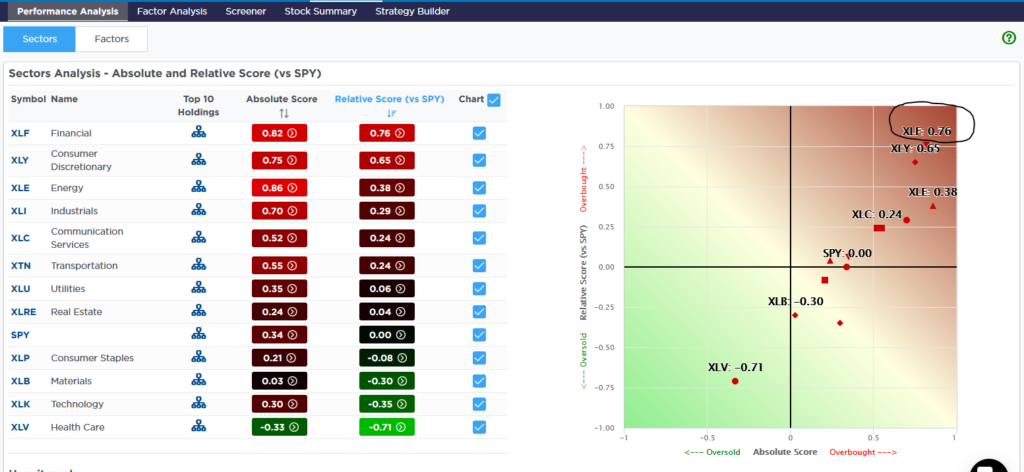The width and height of the screenshot is (1024, 472).
Task: Sort by Absolute Score column arrows
Action: coord(283,113)
